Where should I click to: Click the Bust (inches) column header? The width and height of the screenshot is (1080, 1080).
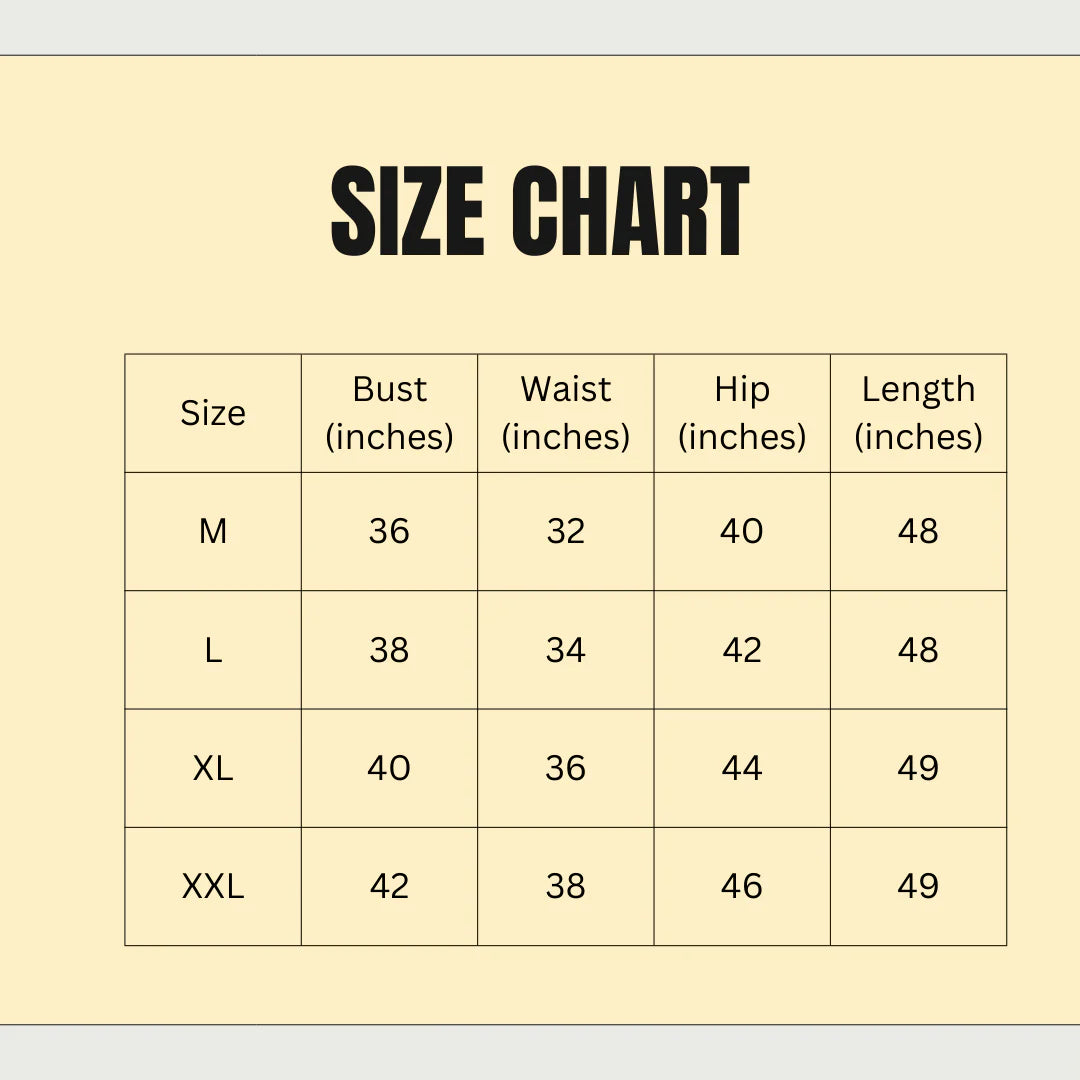click(x=389, y=413)
